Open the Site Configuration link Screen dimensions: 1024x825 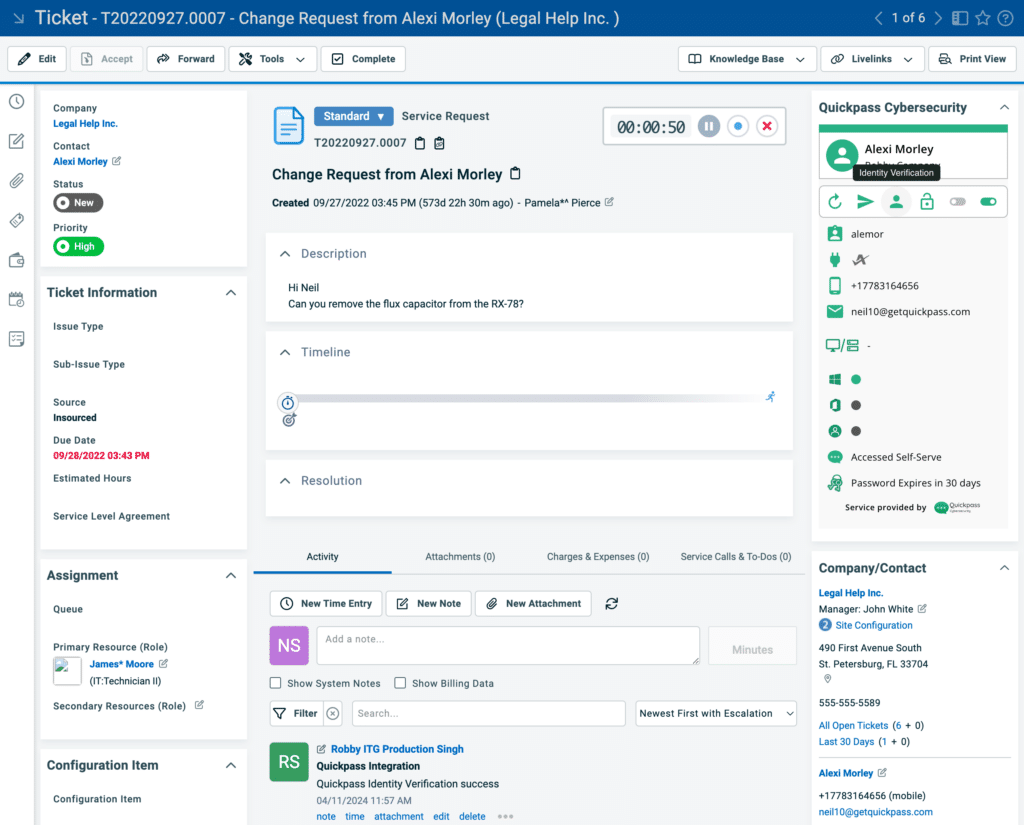point(874,625)
